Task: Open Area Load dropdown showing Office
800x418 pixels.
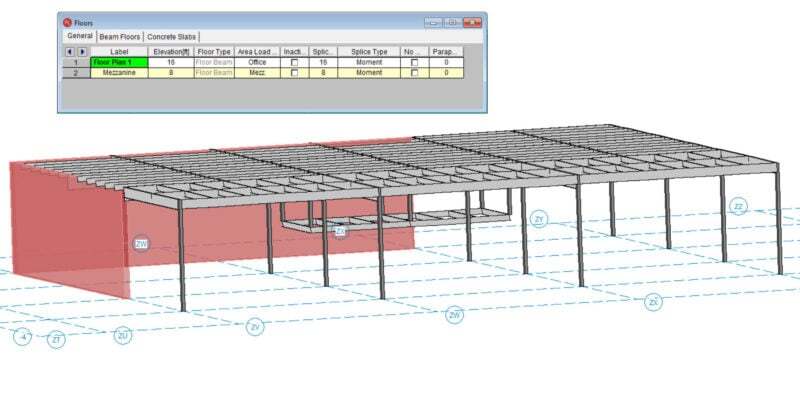Action: pyautogui.click(x=257, y=62)
